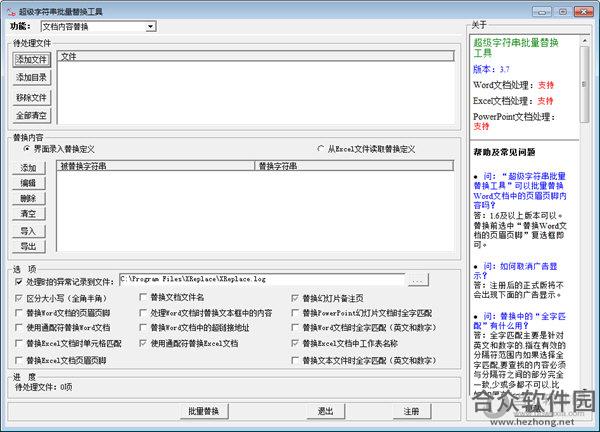Click the 帮助及常见问题 heading
This screenshot has width=600, height=432.
pyautogui.click(x=504, y=152)
